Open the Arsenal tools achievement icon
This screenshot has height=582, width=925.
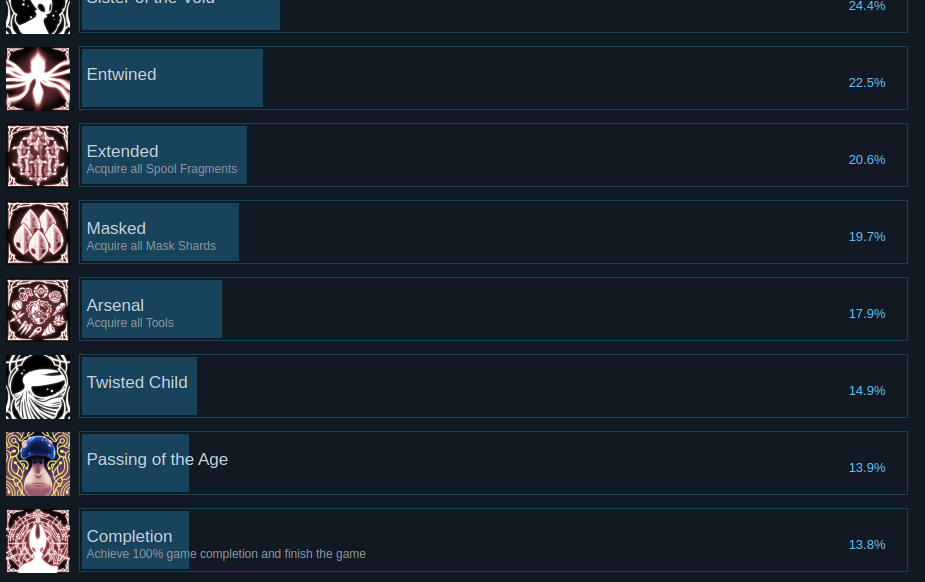point(38,310)
